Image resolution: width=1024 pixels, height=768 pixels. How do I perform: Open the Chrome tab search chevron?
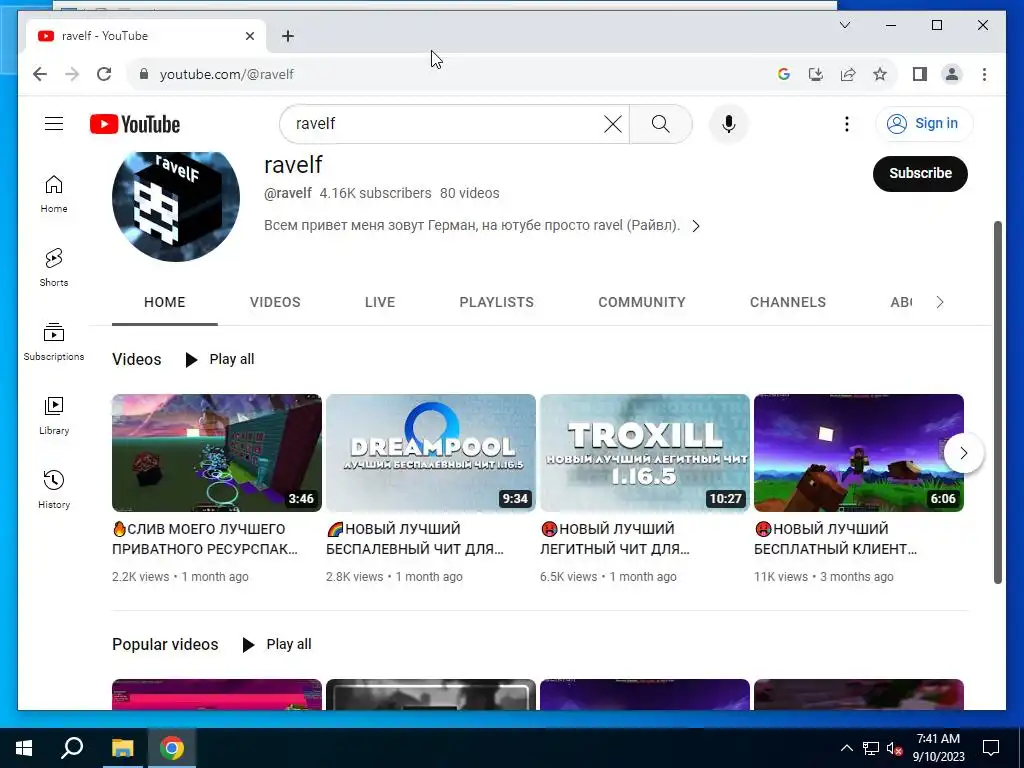[x=844, y=25]
